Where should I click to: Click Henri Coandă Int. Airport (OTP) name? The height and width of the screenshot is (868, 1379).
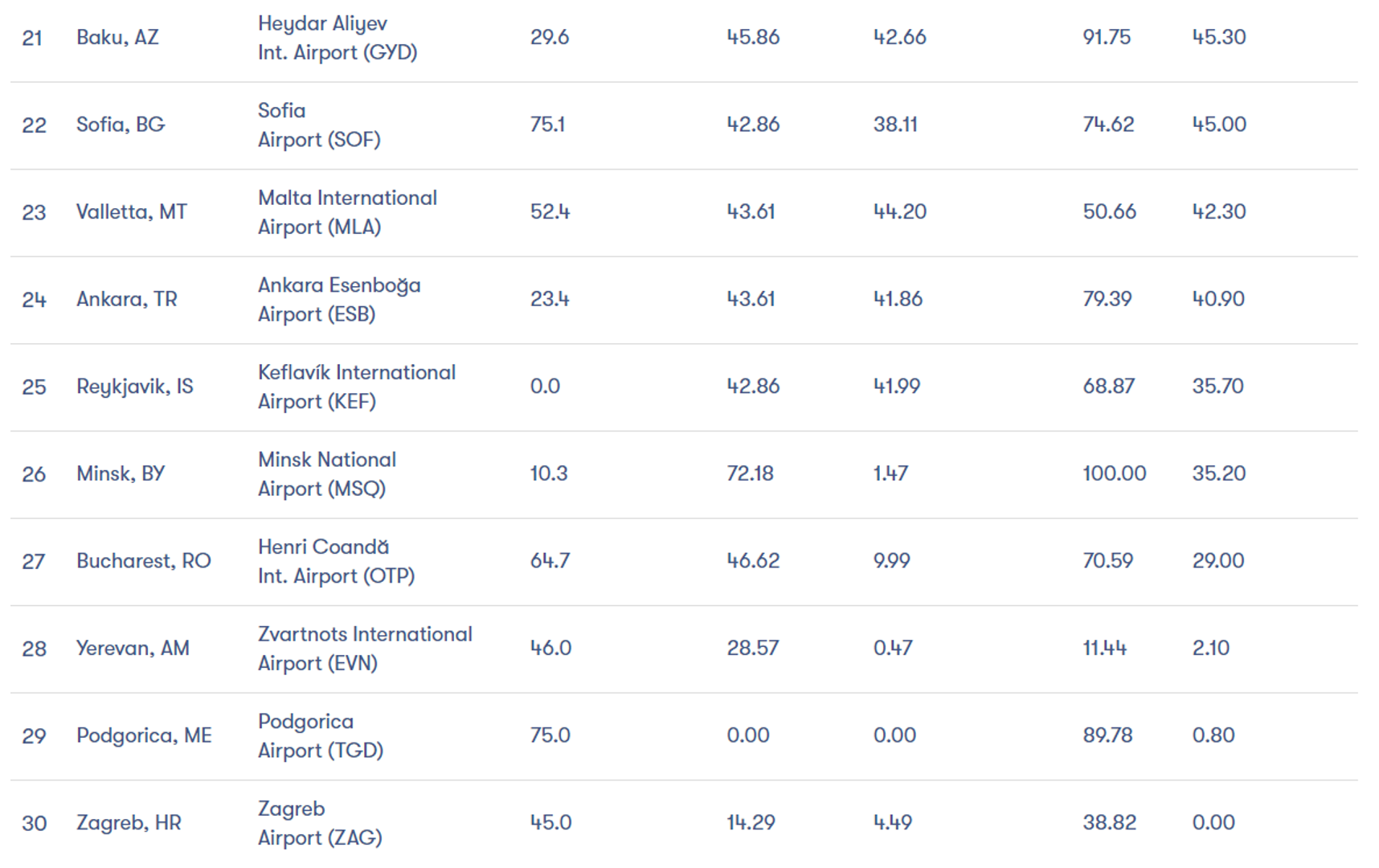tap(336, 561)
